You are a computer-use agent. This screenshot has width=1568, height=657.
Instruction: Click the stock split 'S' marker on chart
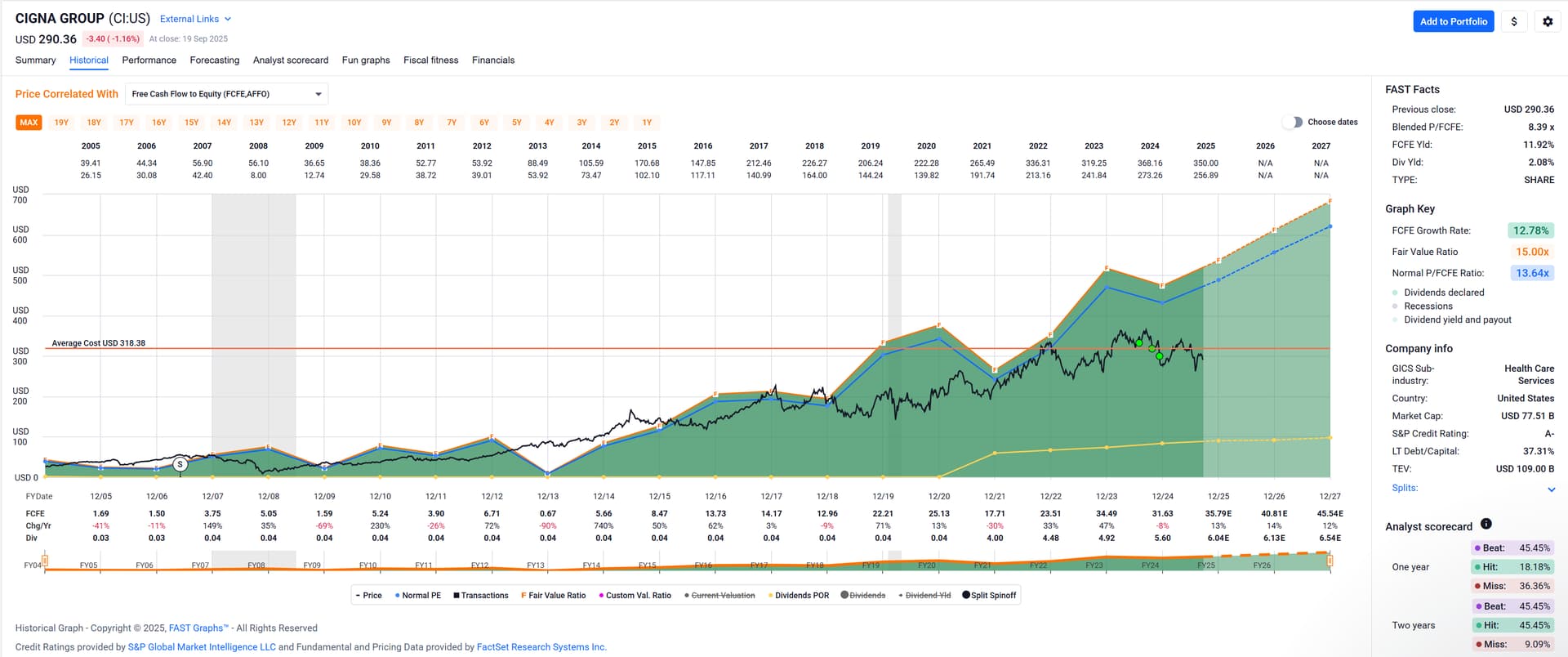click(180, 464)
